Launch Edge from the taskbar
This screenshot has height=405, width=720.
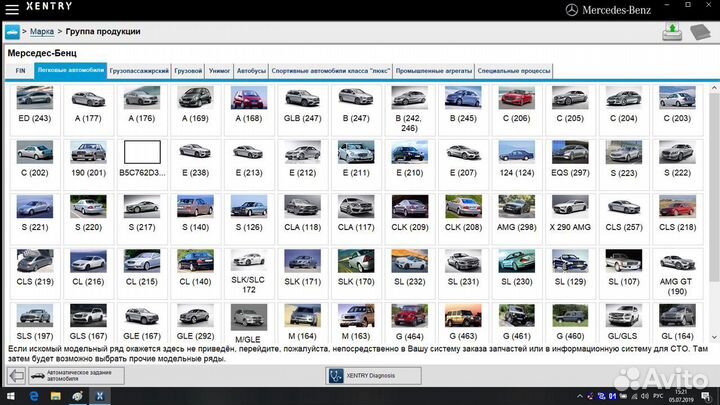(x=34, y=396)
